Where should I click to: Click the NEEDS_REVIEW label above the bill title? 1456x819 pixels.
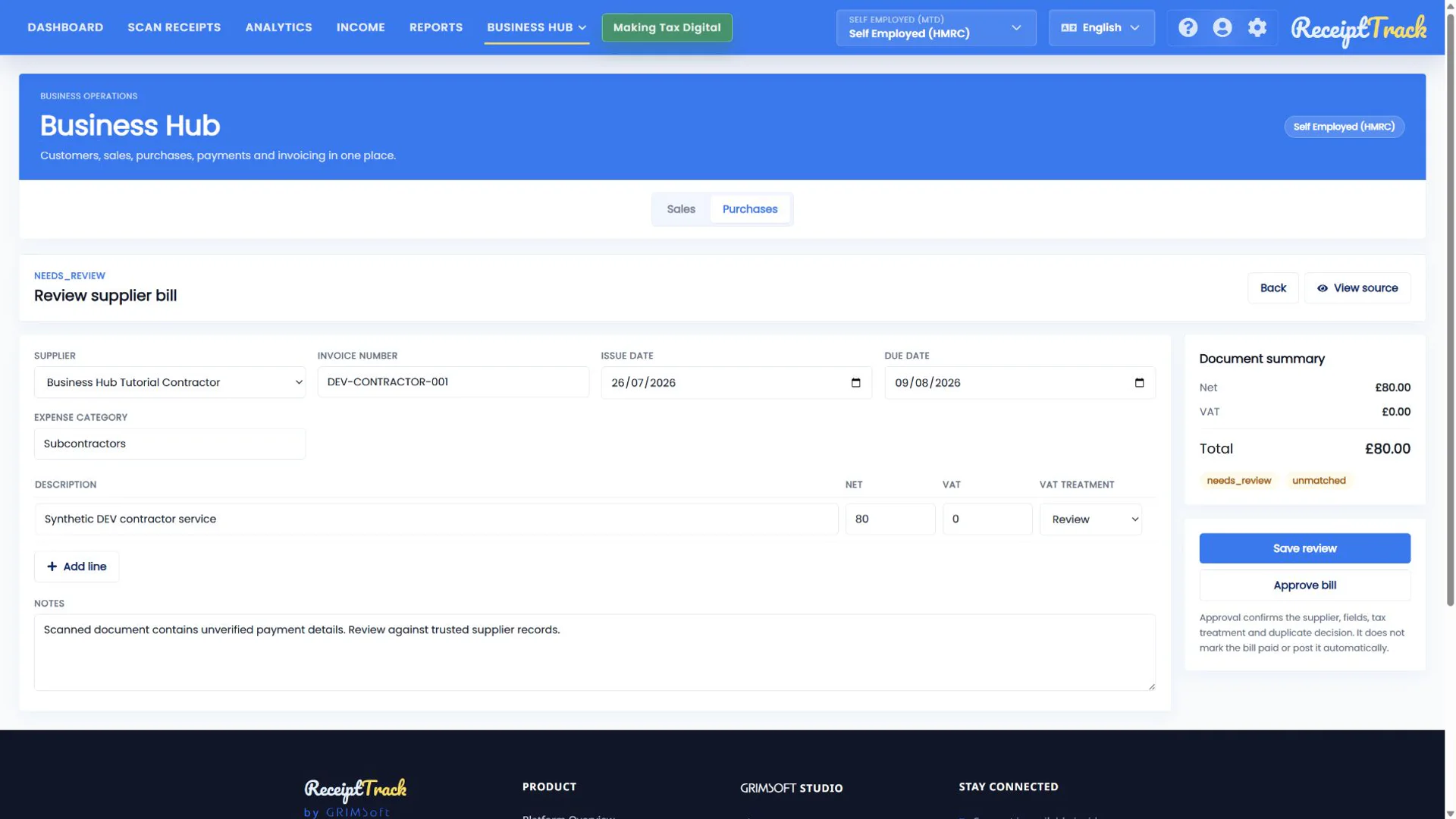(x=70, y=276)
